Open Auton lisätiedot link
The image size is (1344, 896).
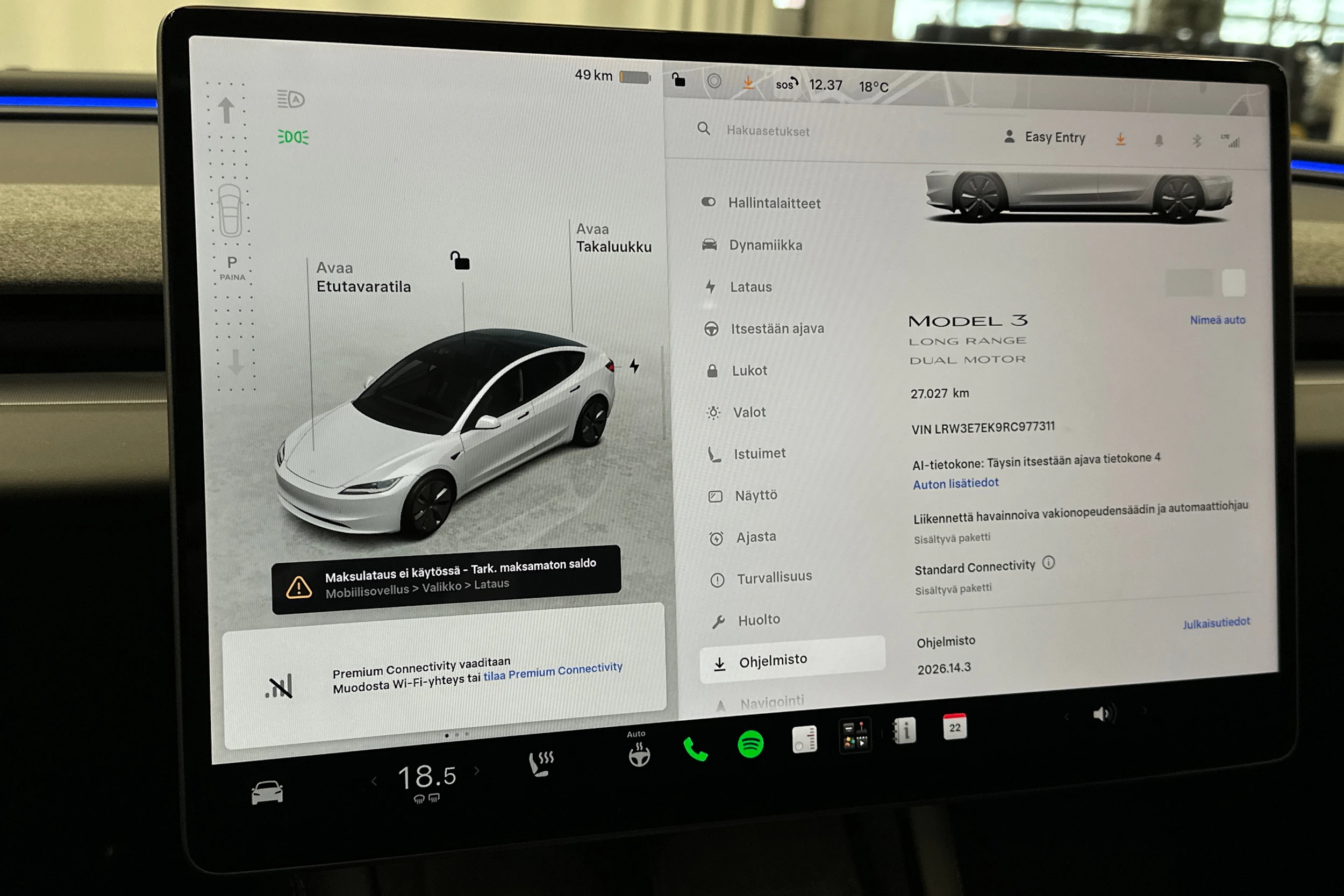coord(955,483)
